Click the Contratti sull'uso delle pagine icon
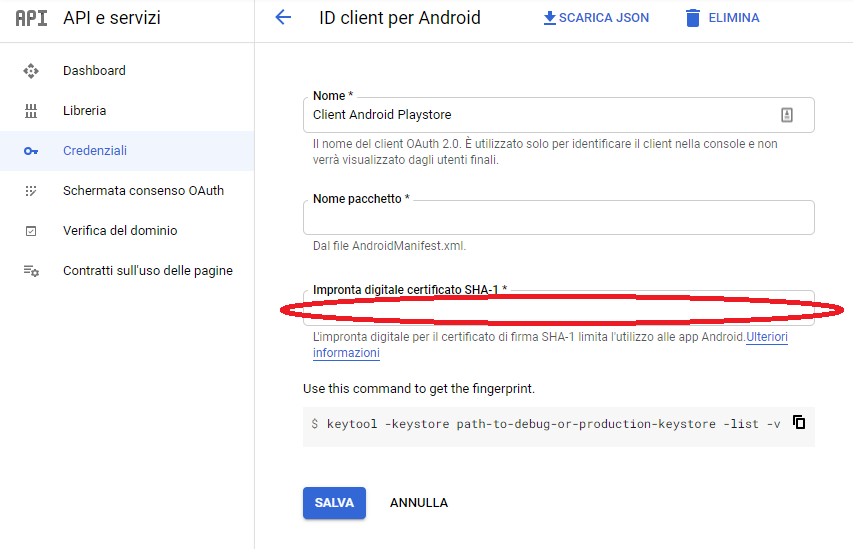Viewport: 853px width, 549px height. [x=31, y=270]
